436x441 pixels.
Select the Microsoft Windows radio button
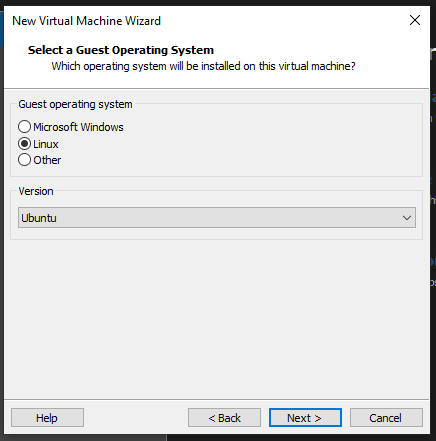[x=24, y=127]
